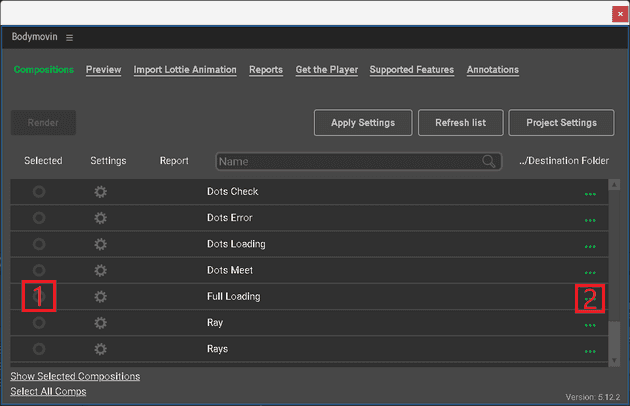Screen dimensions: 630x406
Task: Open settings gear for Dots Error
Action: [x=100, y=218]
